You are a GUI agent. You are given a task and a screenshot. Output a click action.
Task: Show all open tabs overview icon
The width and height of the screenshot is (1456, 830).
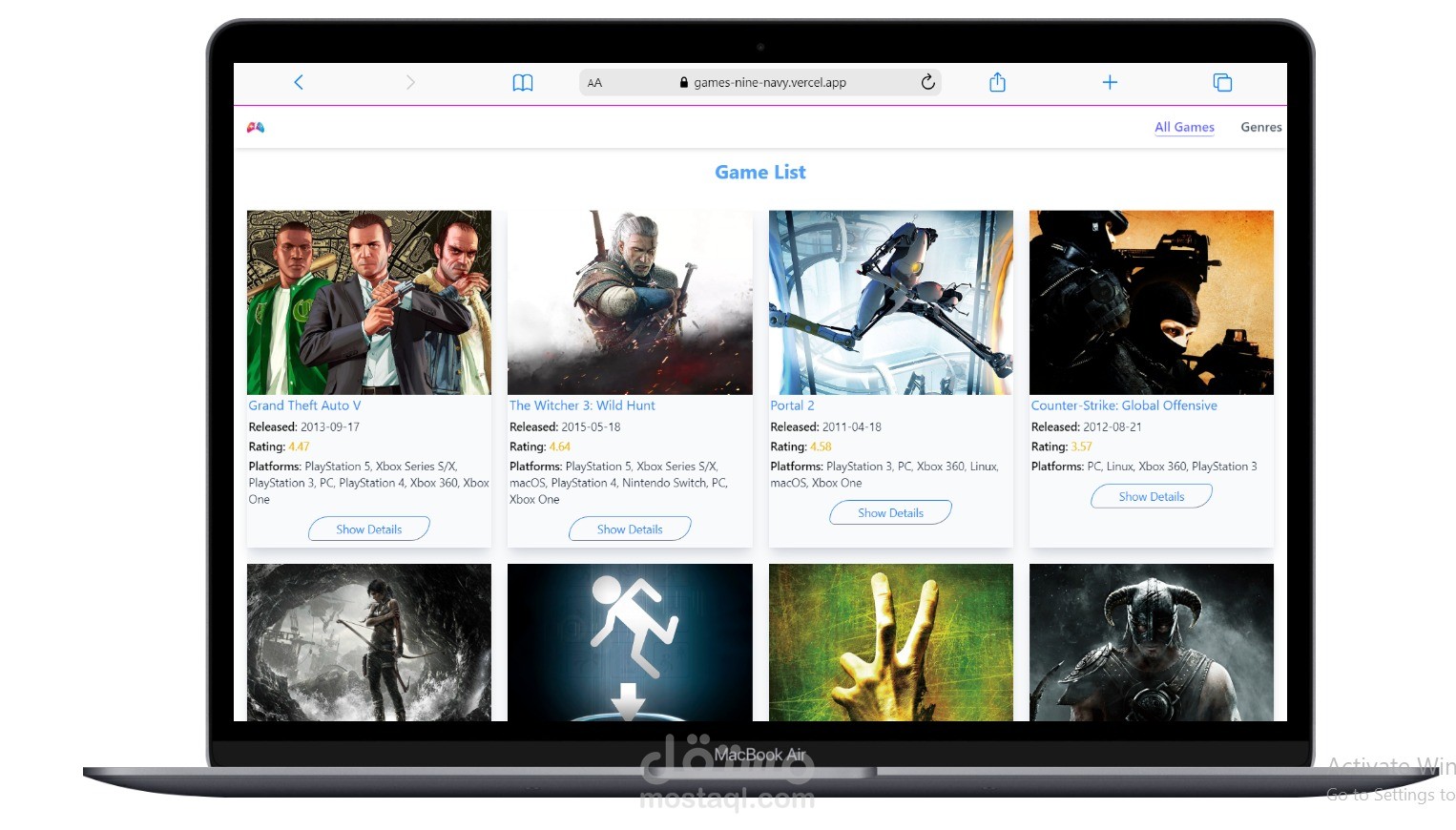[x=1222, y=82]
